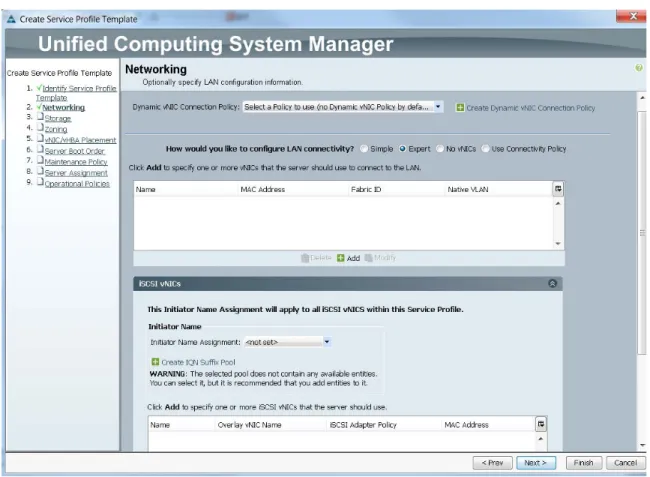Image resolution: width=650 pixels, height=477 pixels.
Task: Go to the Zoning wizard step
Action: pyautogui.click(x=56, y=129)
